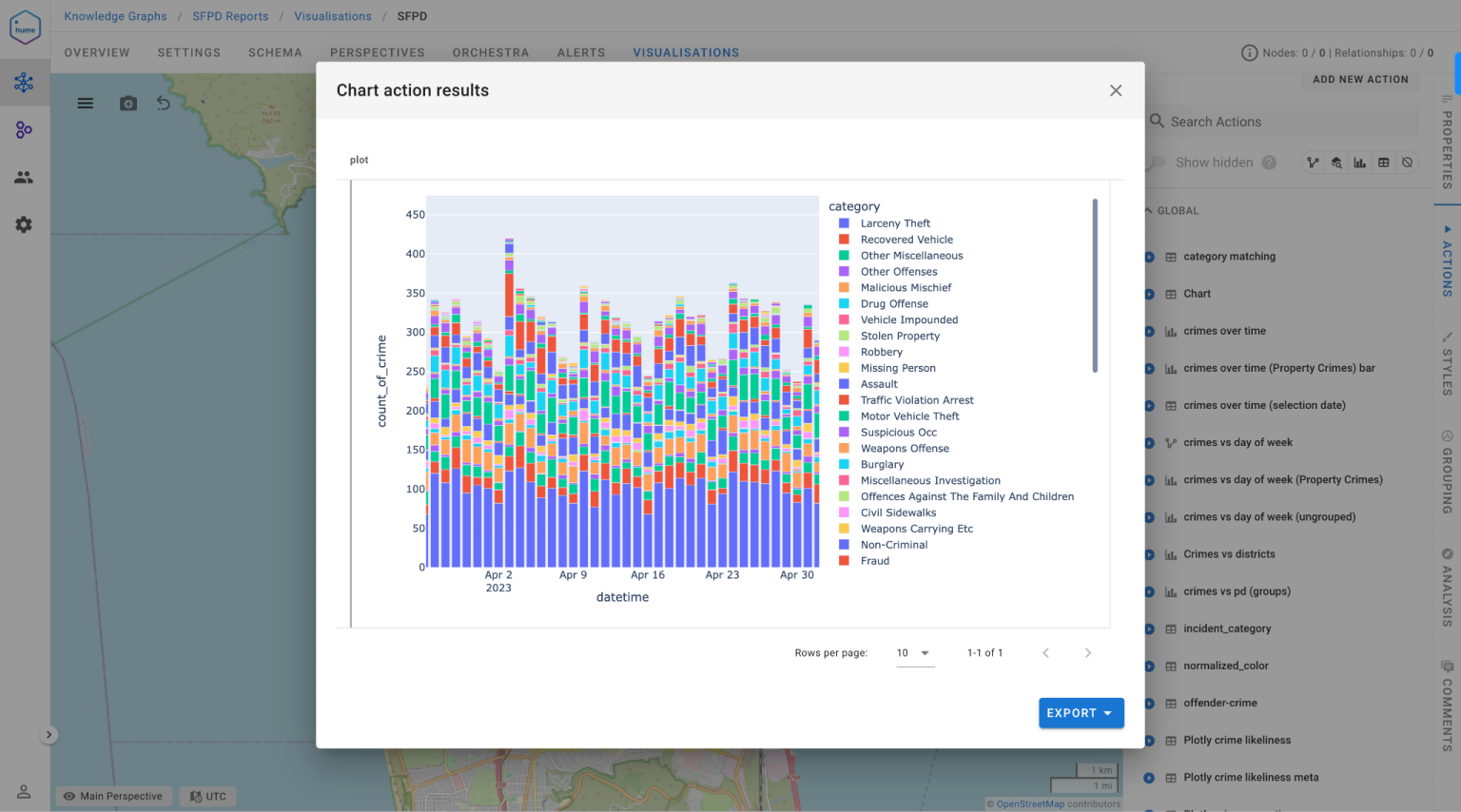The image size is (1461, 812).
Task: Click the users group sidebar icon
Action: [x=24, y=178]
